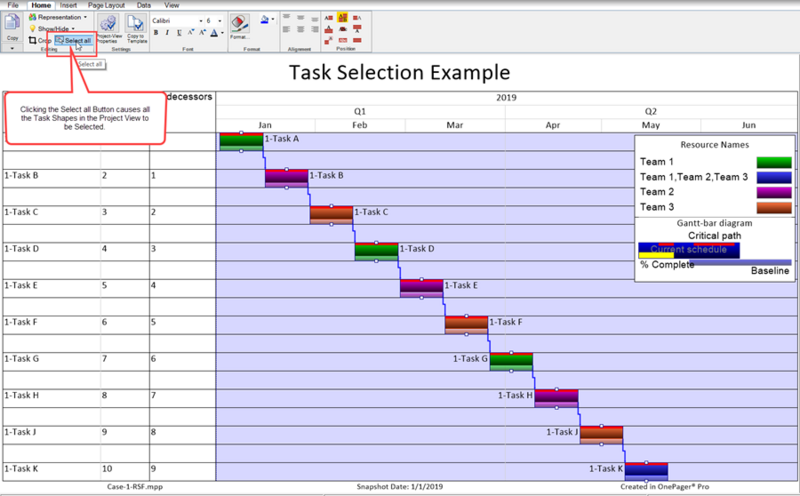Open the Page Layout ribbon tab
The image size is (800, 496).
pos(106,5)
